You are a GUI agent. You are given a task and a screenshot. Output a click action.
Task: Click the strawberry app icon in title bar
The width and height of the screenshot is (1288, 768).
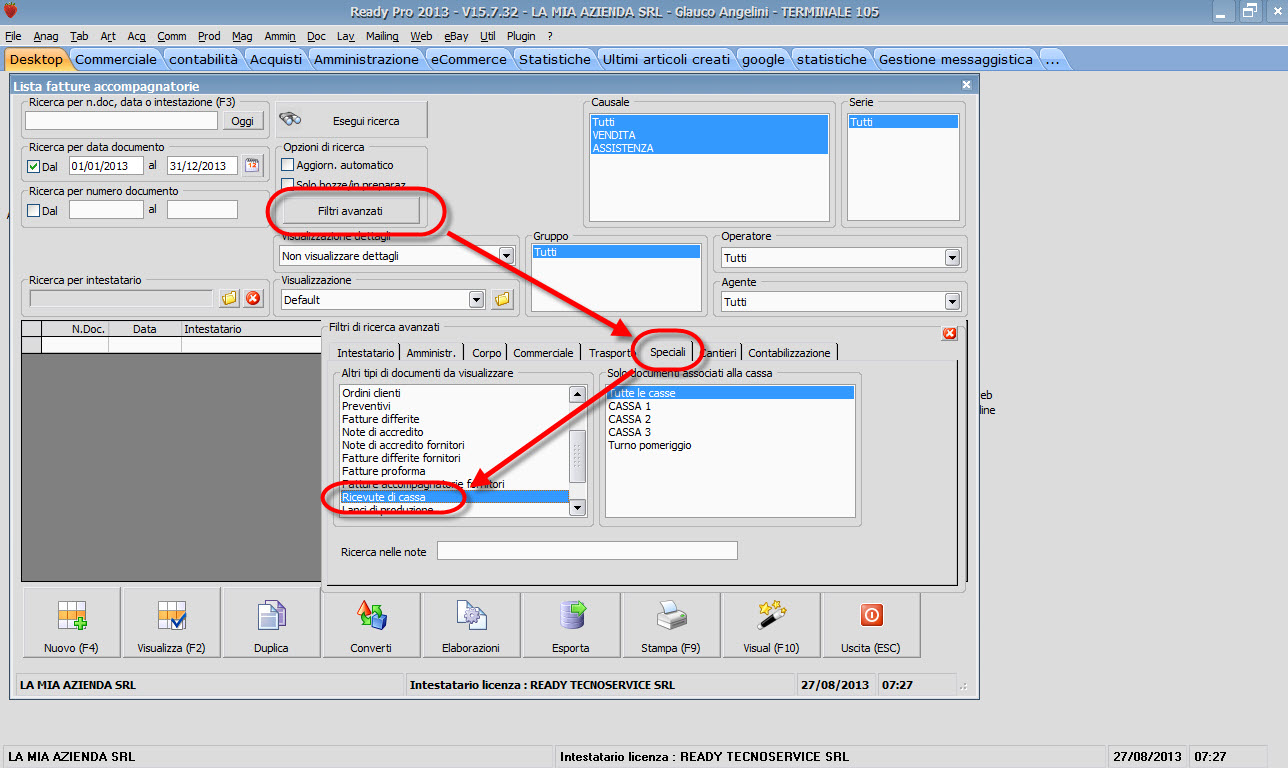tap(11, 12)
